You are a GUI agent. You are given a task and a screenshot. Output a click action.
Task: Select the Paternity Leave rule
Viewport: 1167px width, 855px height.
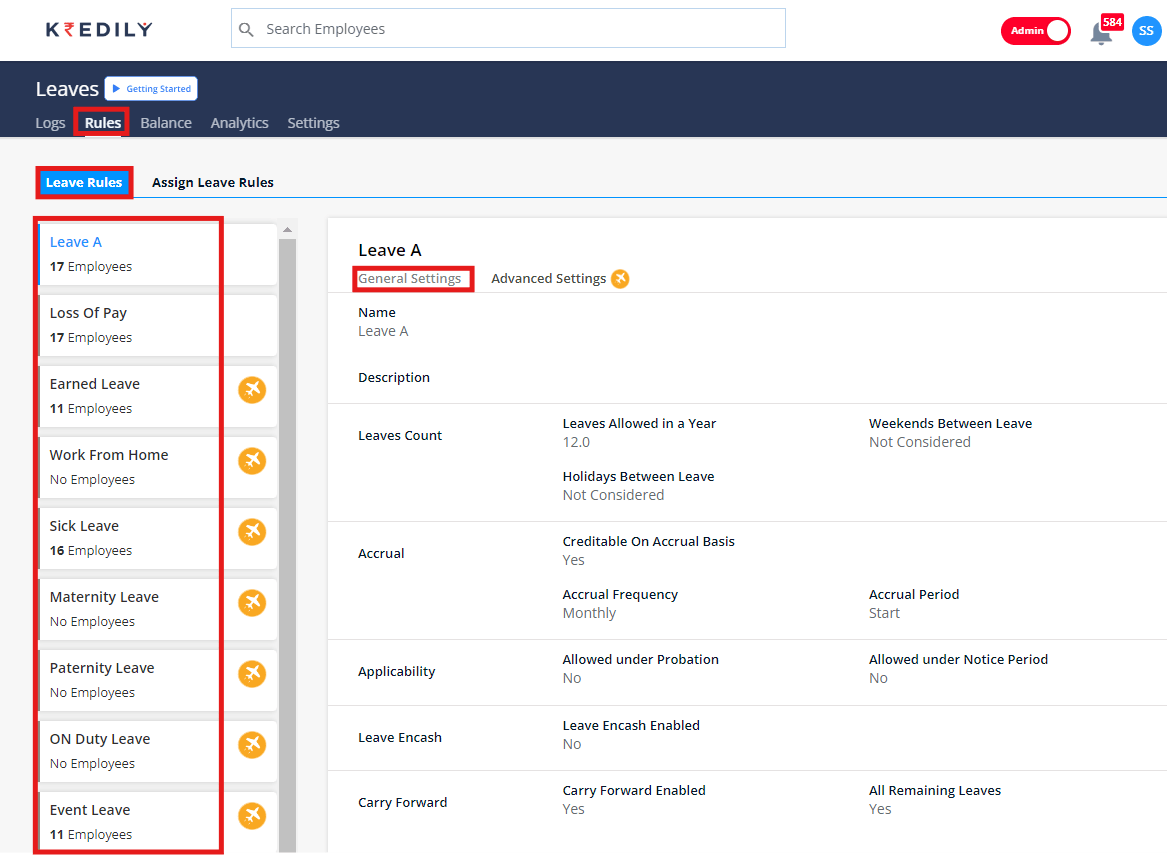128,680
